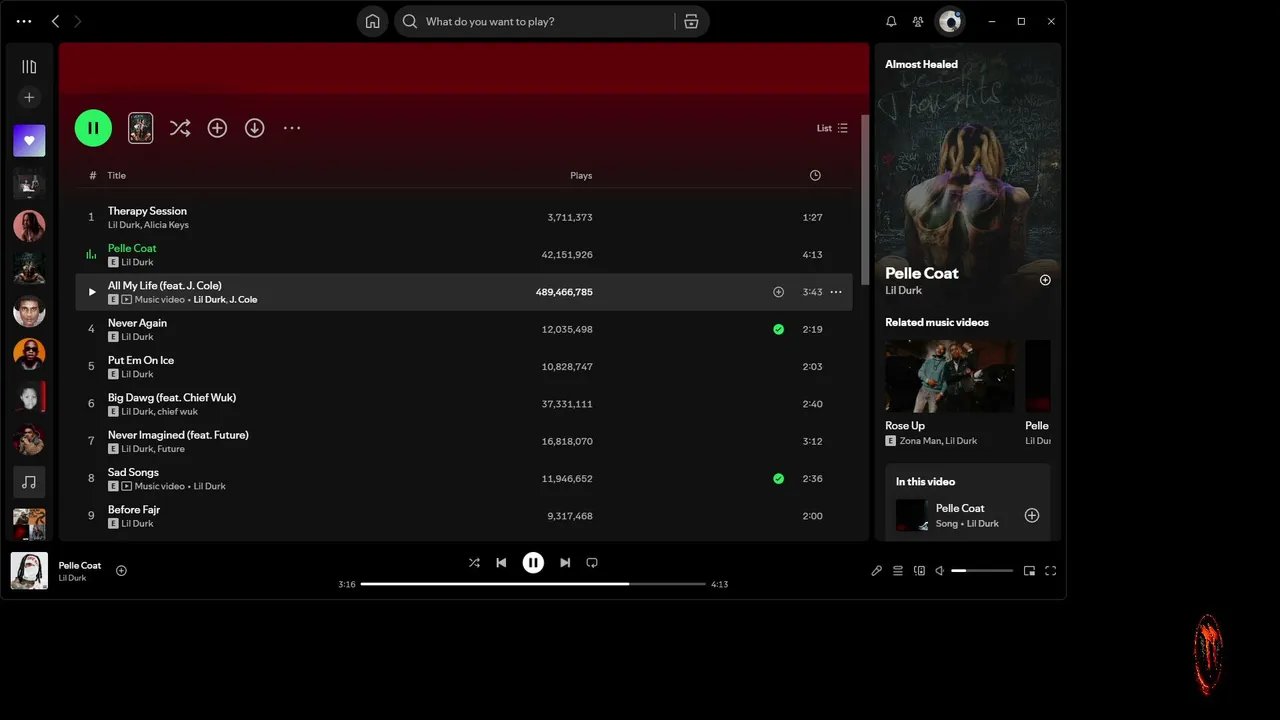Screen dimensions: 1280x720
Task: Click the duration clock column header
Action: tap(815, 176)
